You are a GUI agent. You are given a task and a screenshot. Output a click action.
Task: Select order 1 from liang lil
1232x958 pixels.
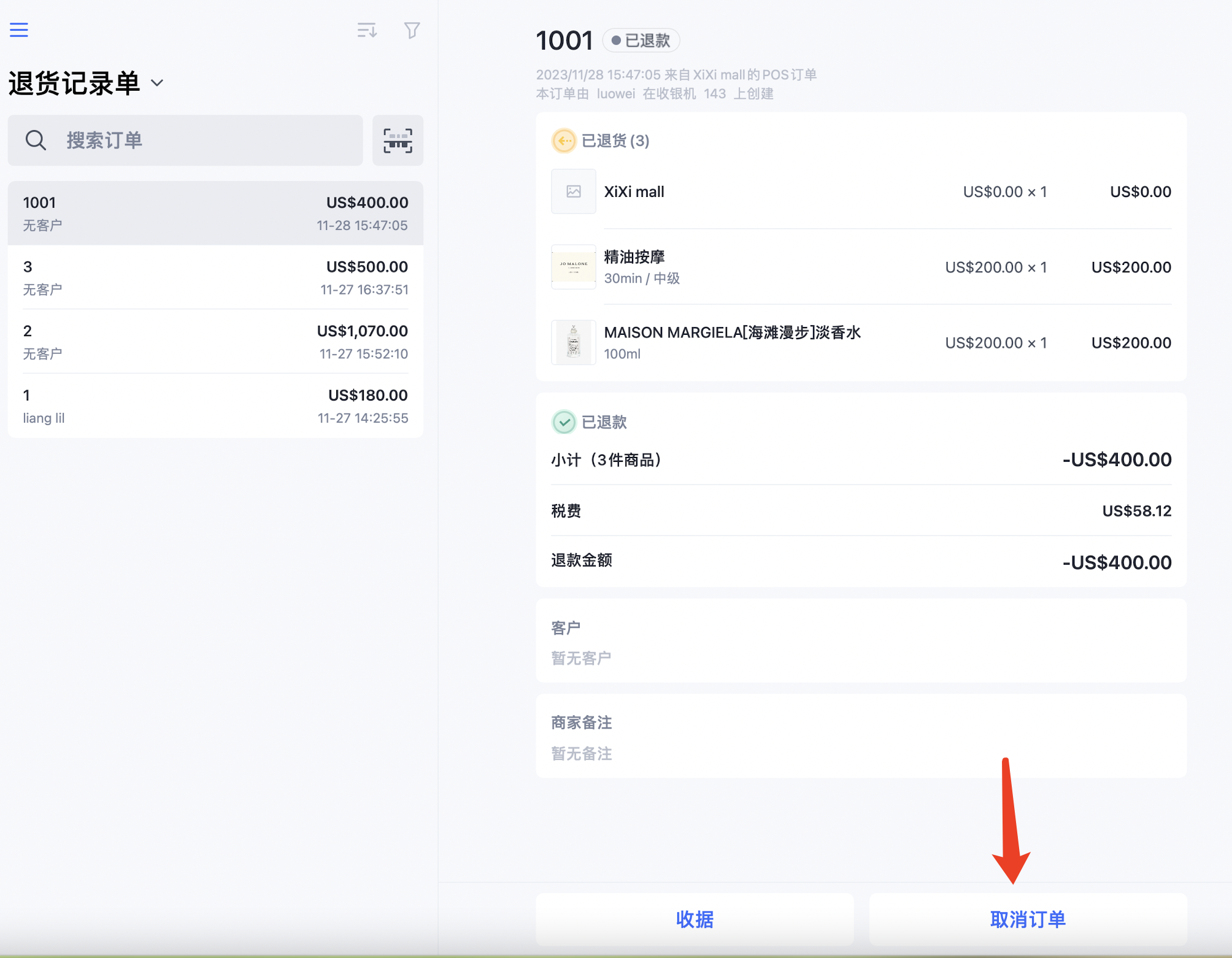(215, 406)
